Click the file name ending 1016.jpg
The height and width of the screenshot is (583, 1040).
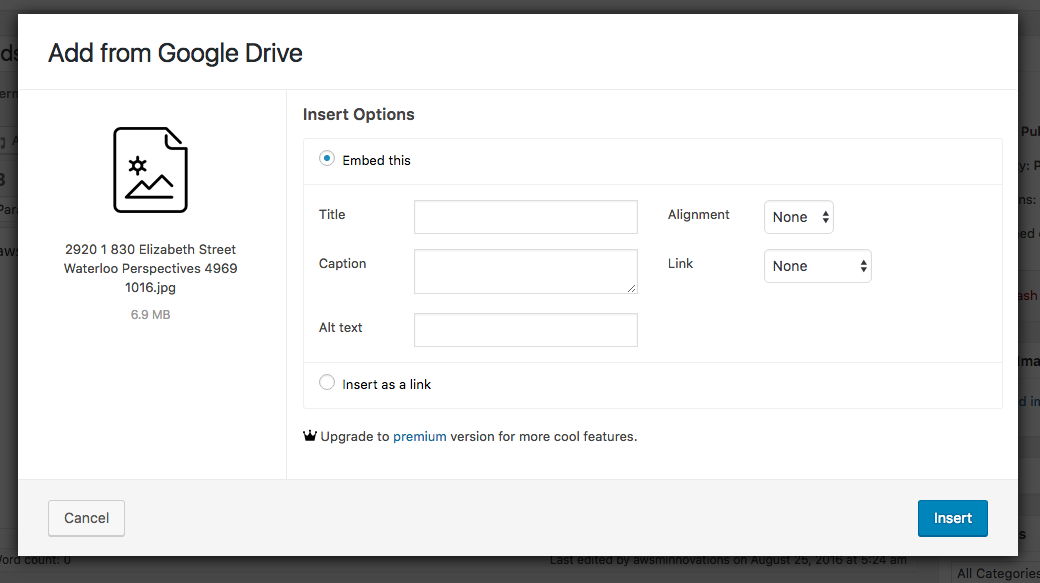pyautogui.click(x=151, y=268)
